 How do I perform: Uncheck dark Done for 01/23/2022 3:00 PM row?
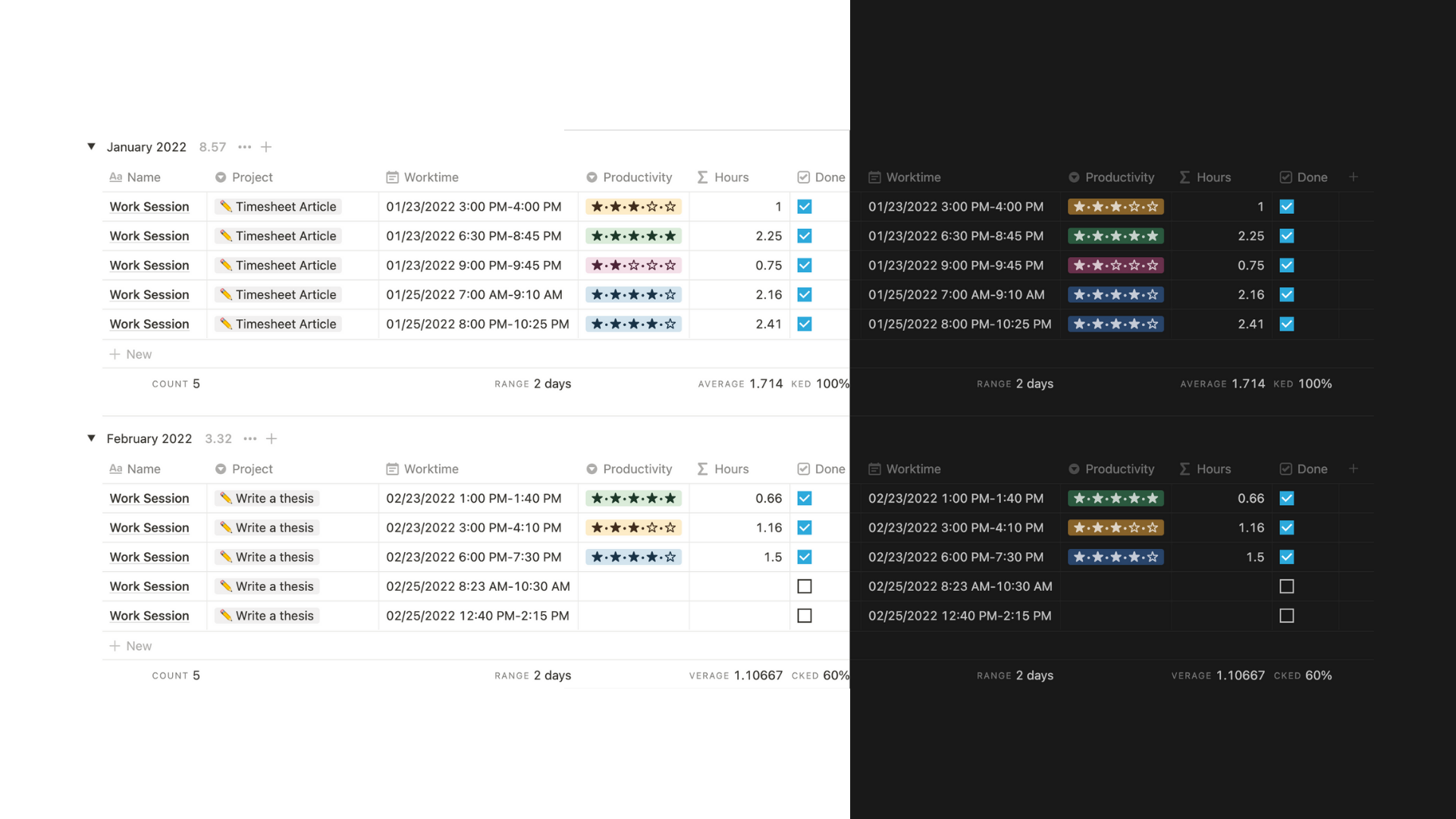1287,206
